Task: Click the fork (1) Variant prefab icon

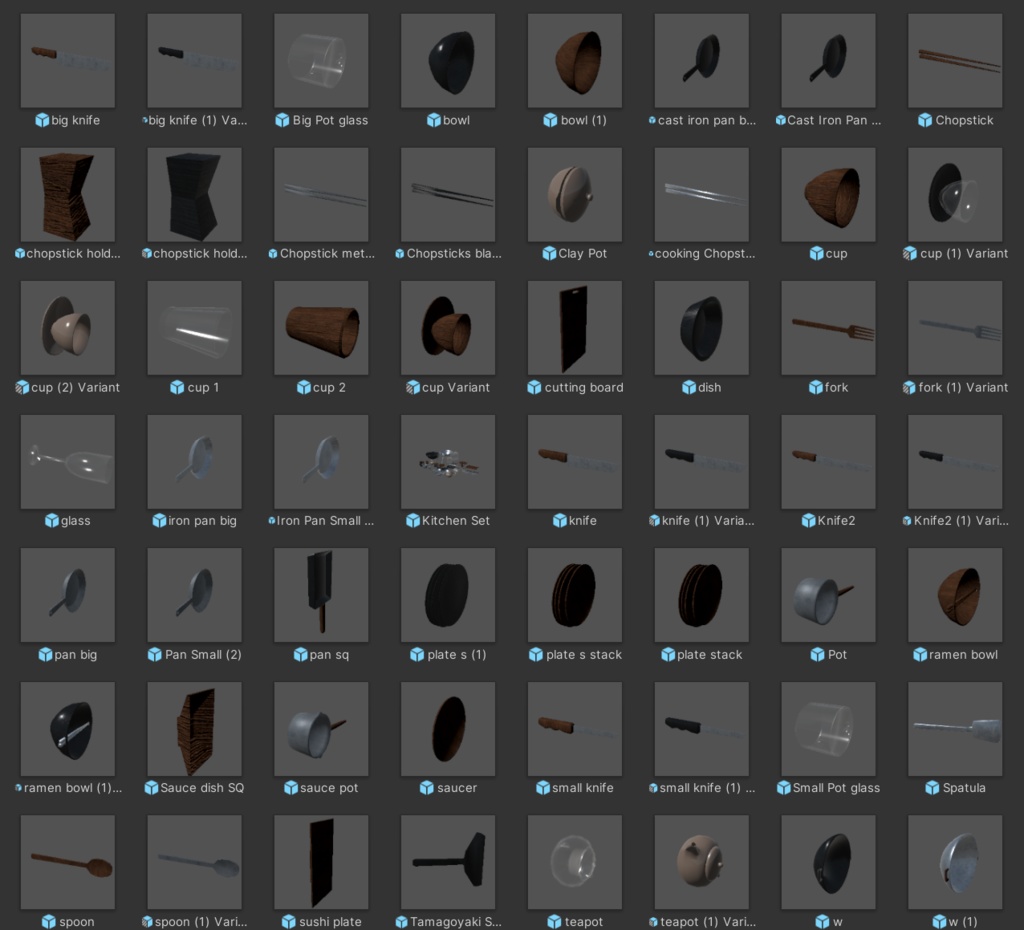Action: click(x=909, y=387)
